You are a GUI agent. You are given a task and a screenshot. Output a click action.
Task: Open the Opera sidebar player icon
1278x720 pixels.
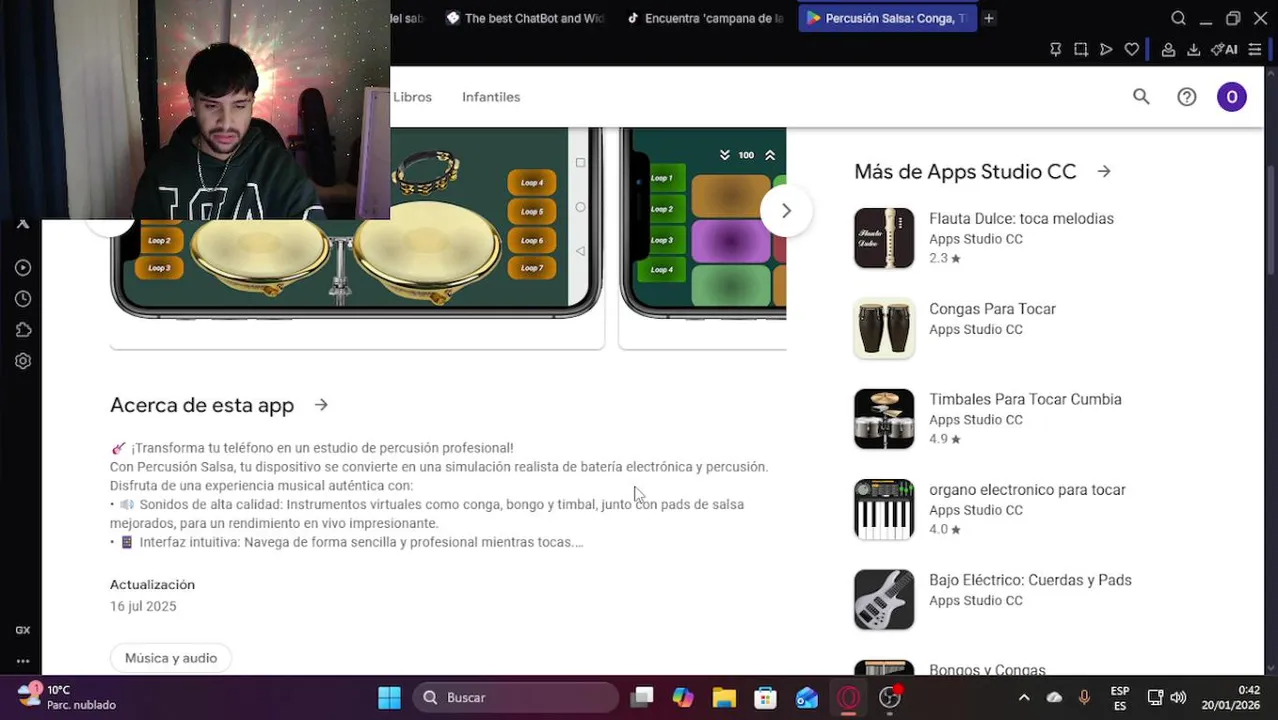23,268
